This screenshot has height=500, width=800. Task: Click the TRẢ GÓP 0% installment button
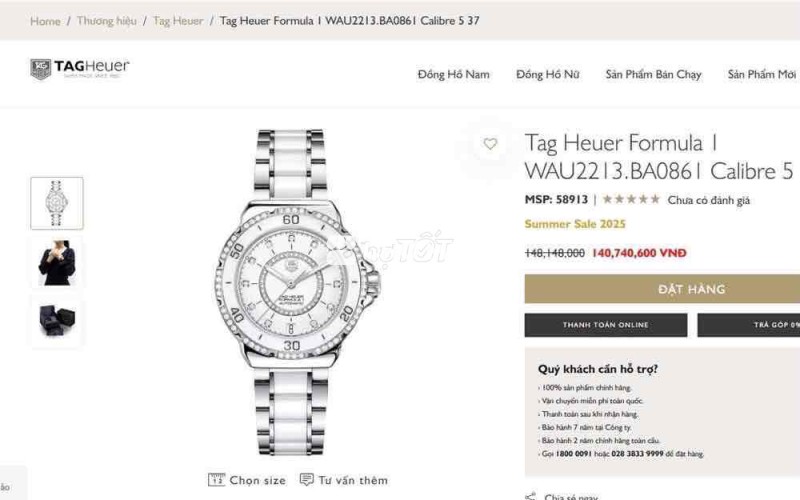(748, 325)
